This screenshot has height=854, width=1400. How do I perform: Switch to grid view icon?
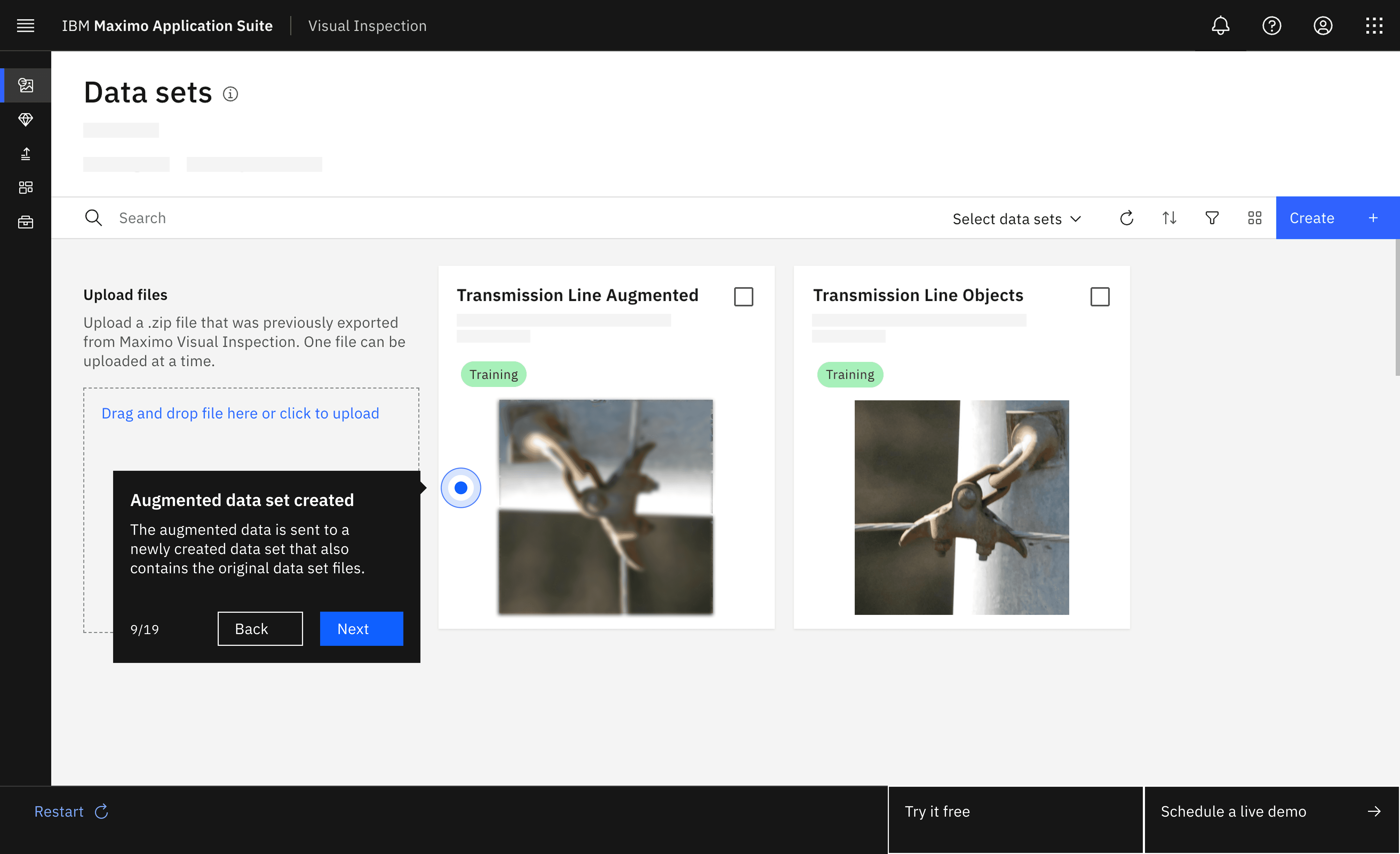pyautogui.click(x=1254, y=218)
